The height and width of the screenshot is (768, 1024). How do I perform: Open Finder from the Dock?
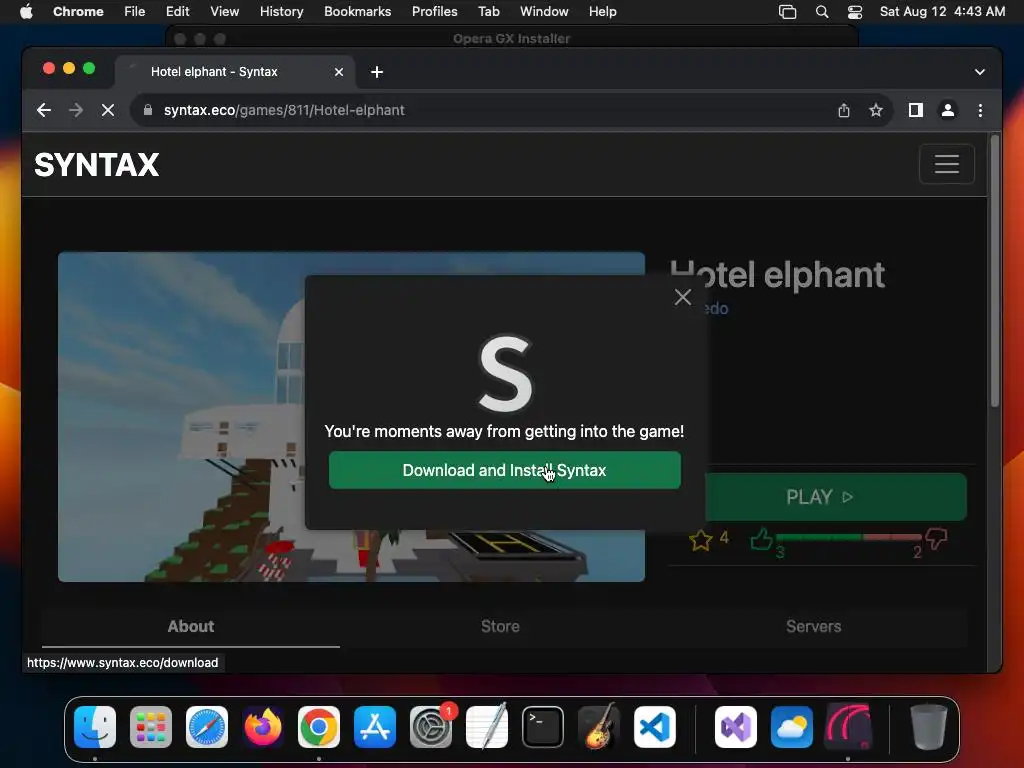coord(95,727)
